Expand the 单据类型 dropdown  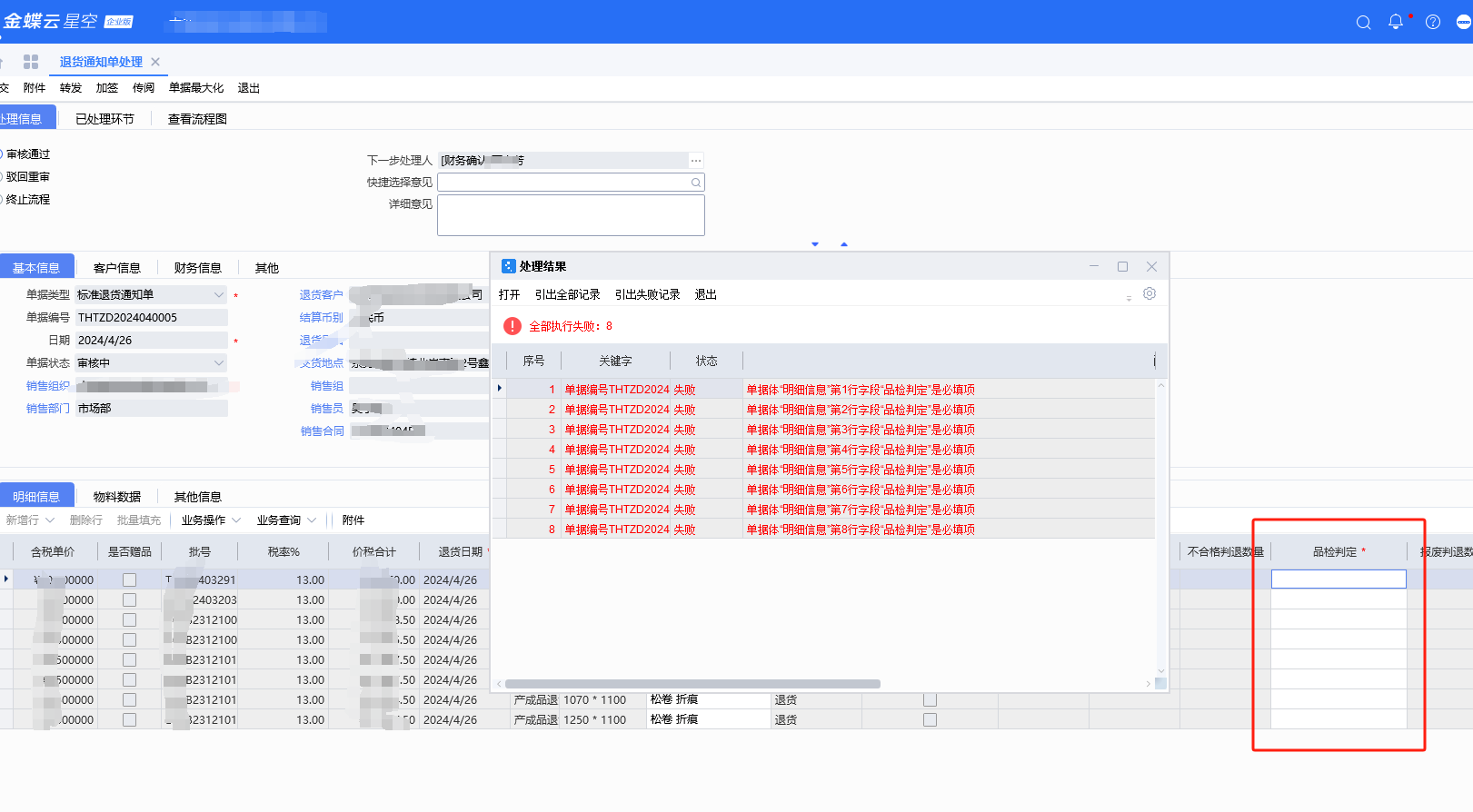click(x=218, y=295)
